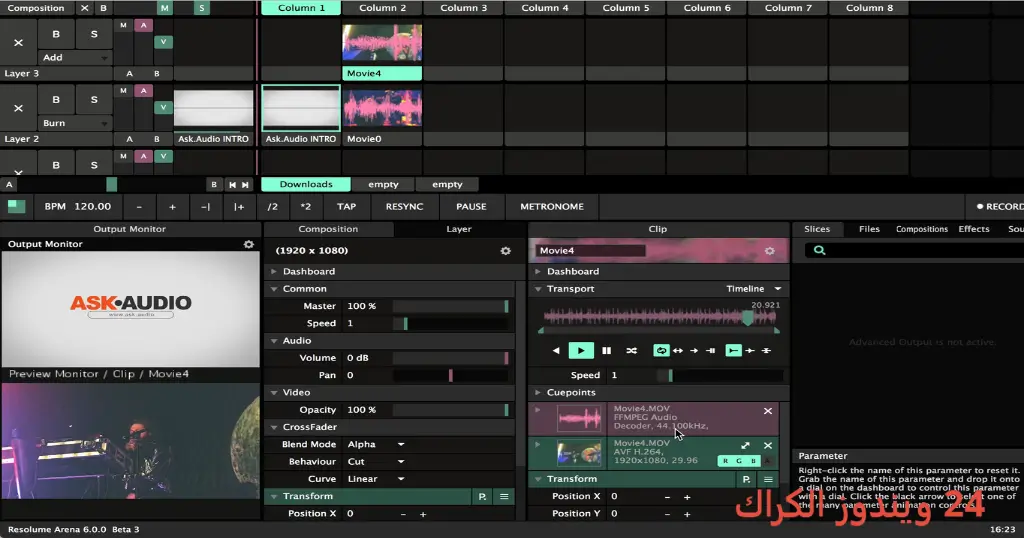Image resolution: width=1024 pixels, height=538 pixels.
Task: Switch to Layer tab
Action: 458,229
